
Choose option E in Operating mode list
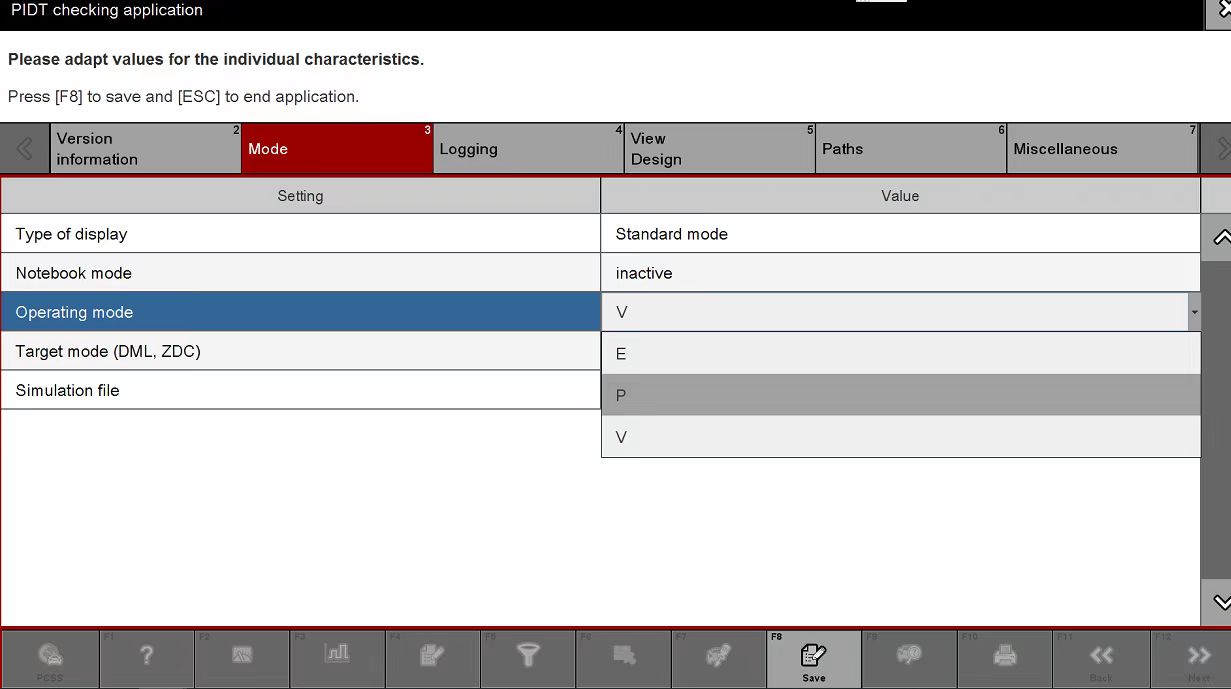pos(900,354)
